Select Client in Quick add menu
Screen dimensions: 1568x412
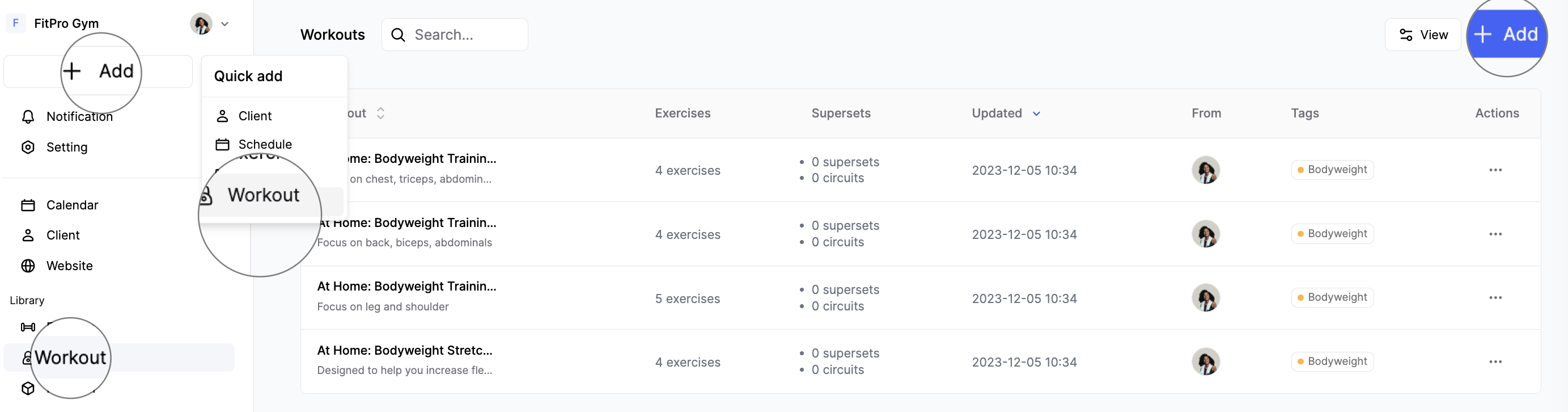pyautogui.click(x=255, y=116)
